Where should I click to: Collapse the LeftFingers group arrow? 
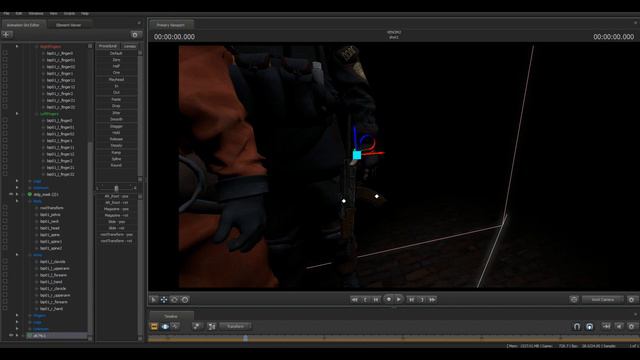click(17, 113)
